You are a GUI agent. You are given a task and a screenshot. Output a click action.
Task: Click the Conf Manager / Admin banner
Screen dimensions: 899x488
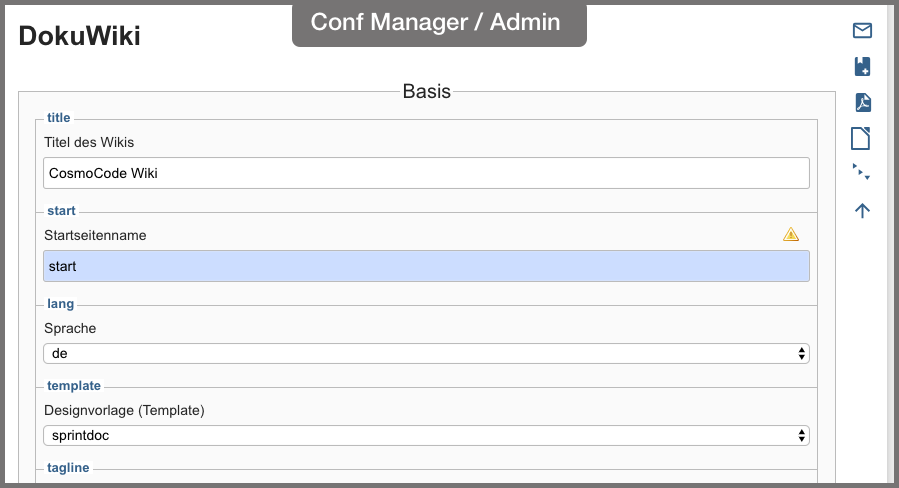tap(439, 23)
